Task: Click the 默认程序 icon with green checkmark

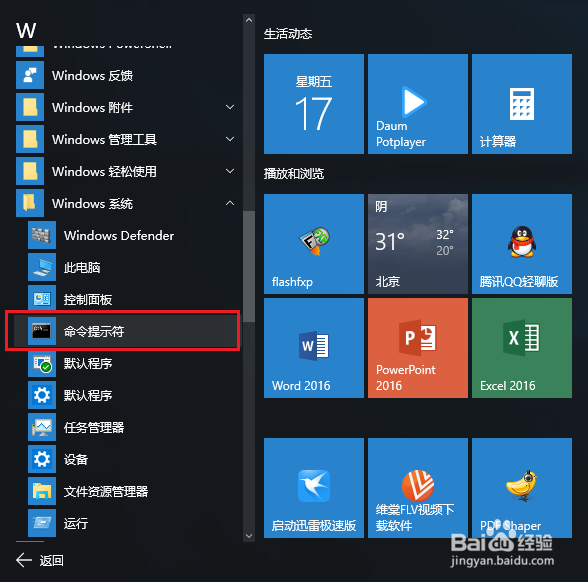Action: [42, 363]
